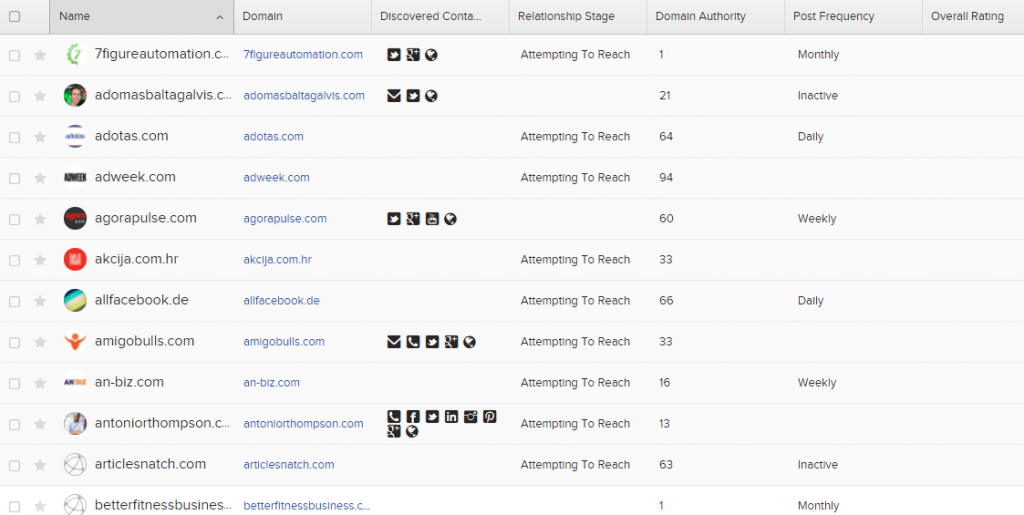Click the Google+ icon in agorapulse.com row
Image resolution: width=1024 pixels, height=515 pixels.
tap(412, 219)
